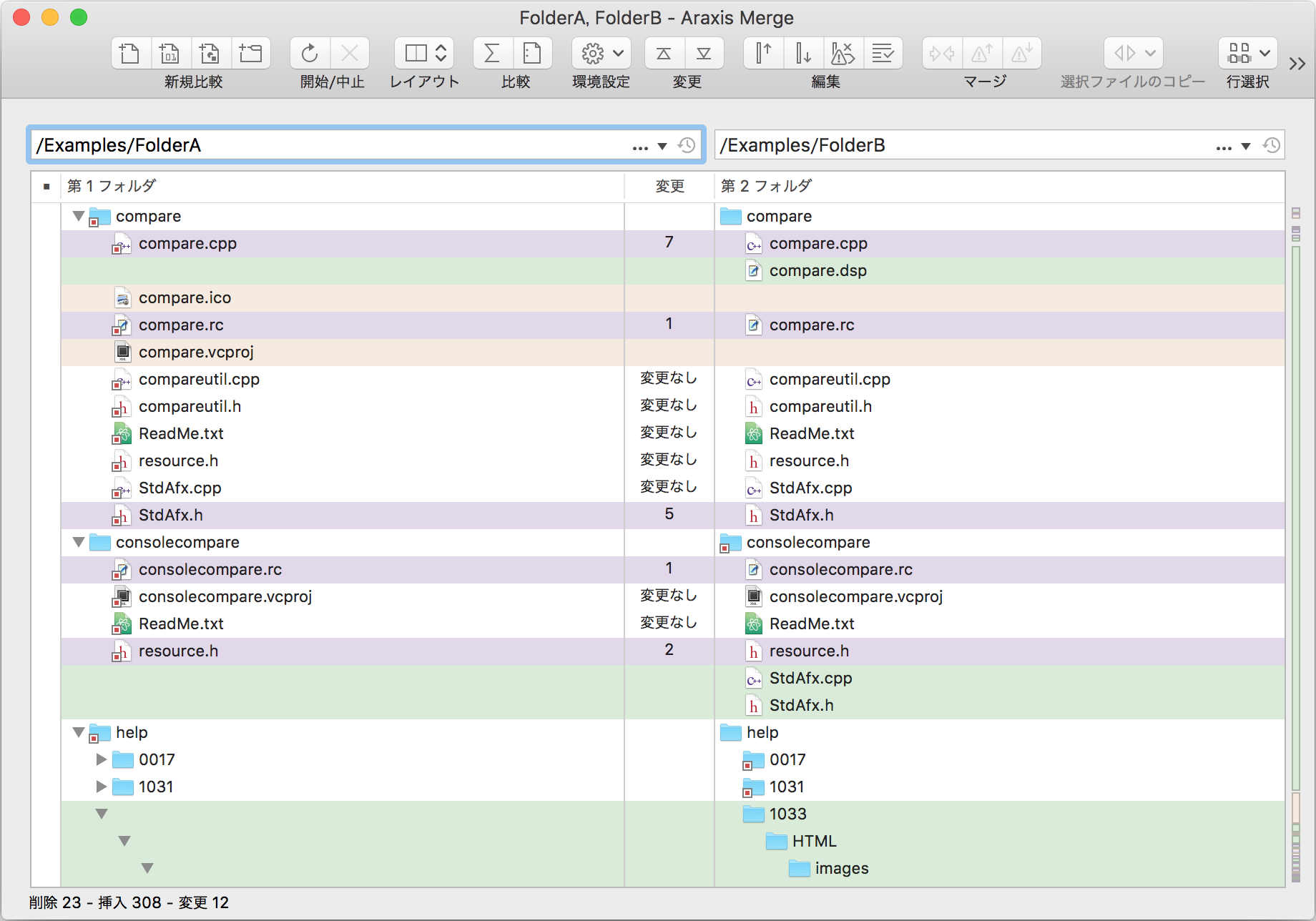Open the レイアウト layout selector
Viewport: 1316px width, 921px height.
coord(425,54)
